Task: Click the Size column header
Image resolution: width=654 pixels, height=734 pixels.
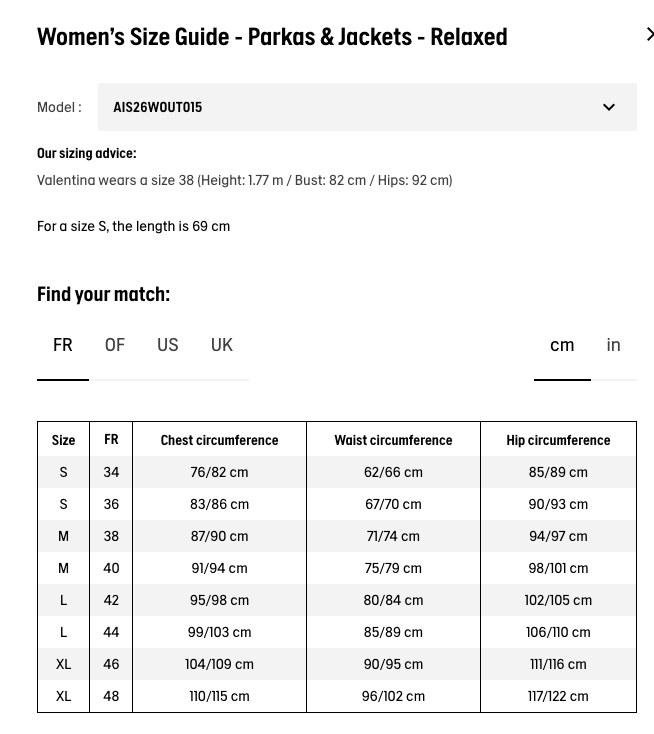Action: point(63,440)
